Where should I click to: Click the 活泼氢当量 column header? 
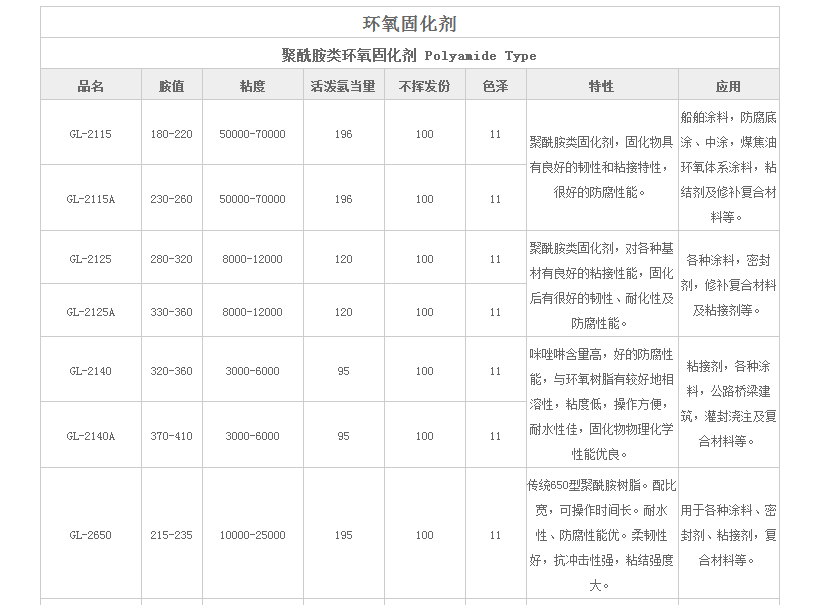343,86
